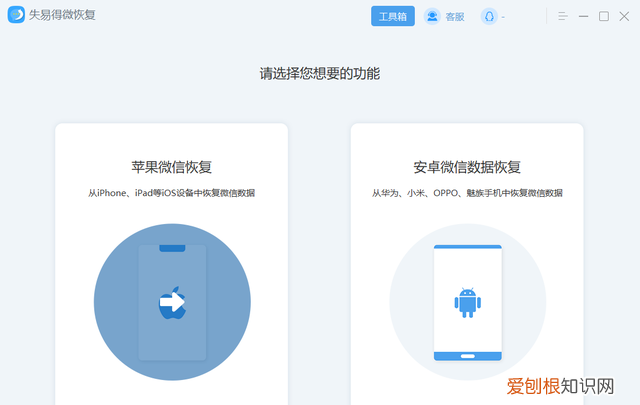This screenshot has width=640, height=405.
Task: Minimize the application window
Action: point(584,16)
